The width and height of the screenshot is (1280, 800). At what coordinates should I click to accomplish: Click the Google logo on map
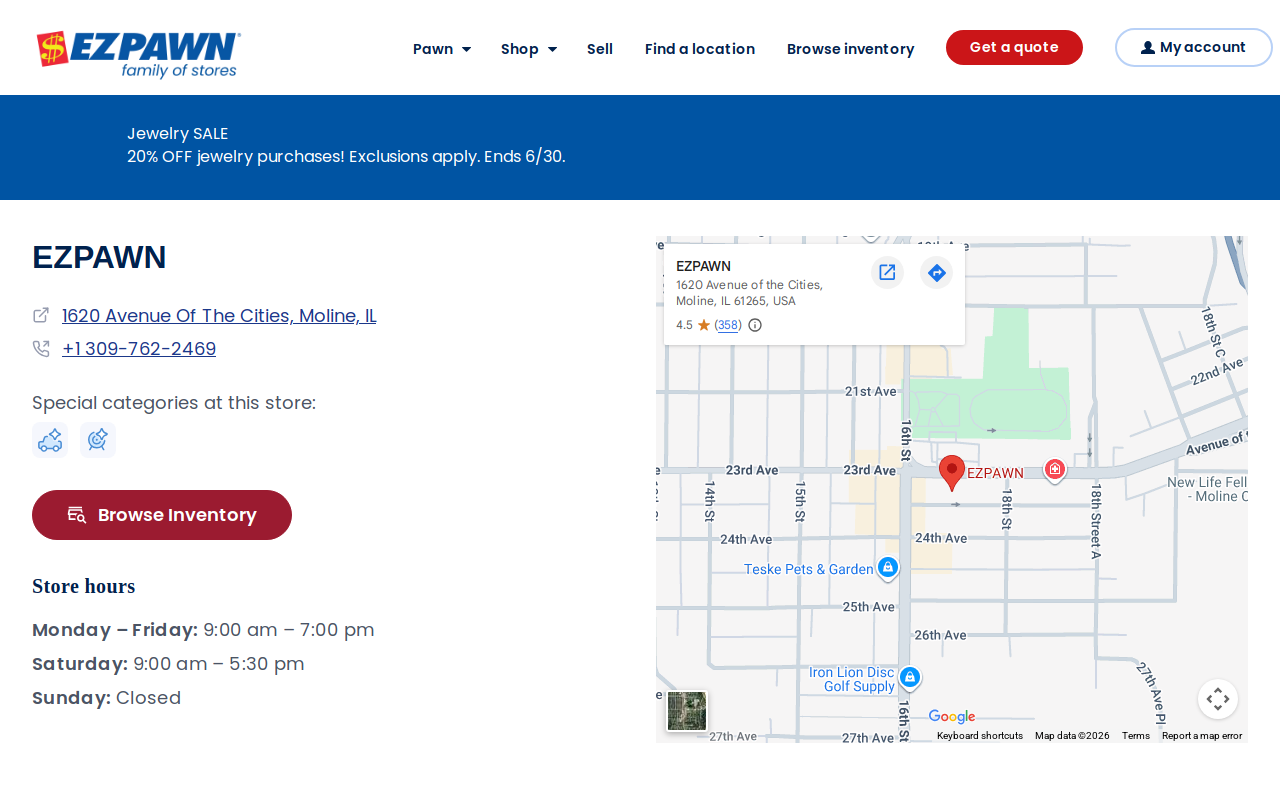(952, 716)
